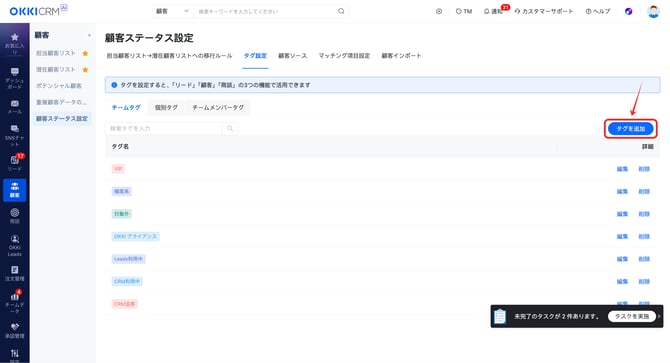
Task: Click 編集 for the VIP tag
Action: coord(622,169)
